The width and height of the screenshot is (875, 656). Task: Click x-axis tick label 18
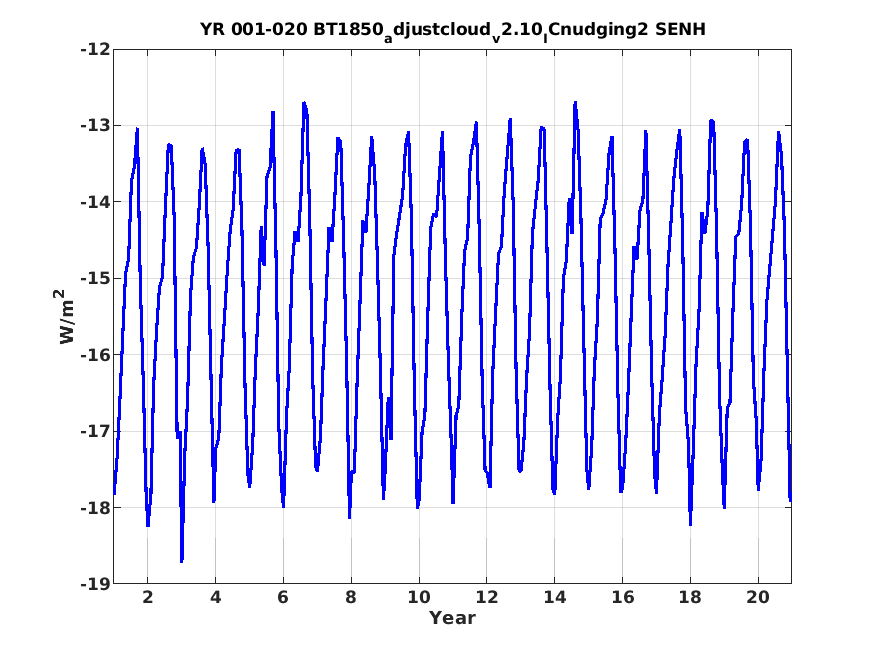coord(690,597)
